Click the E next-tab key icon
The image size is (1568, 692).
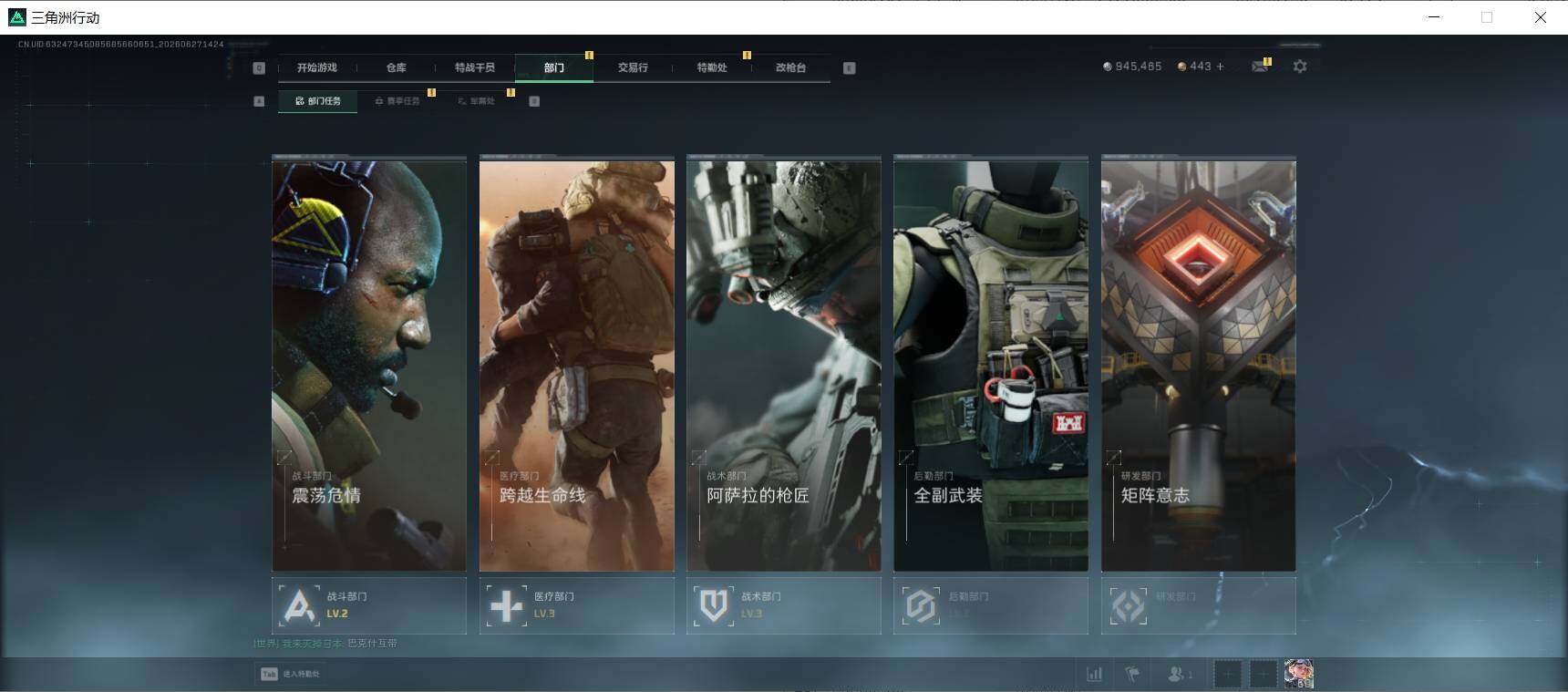pos(850,67)
